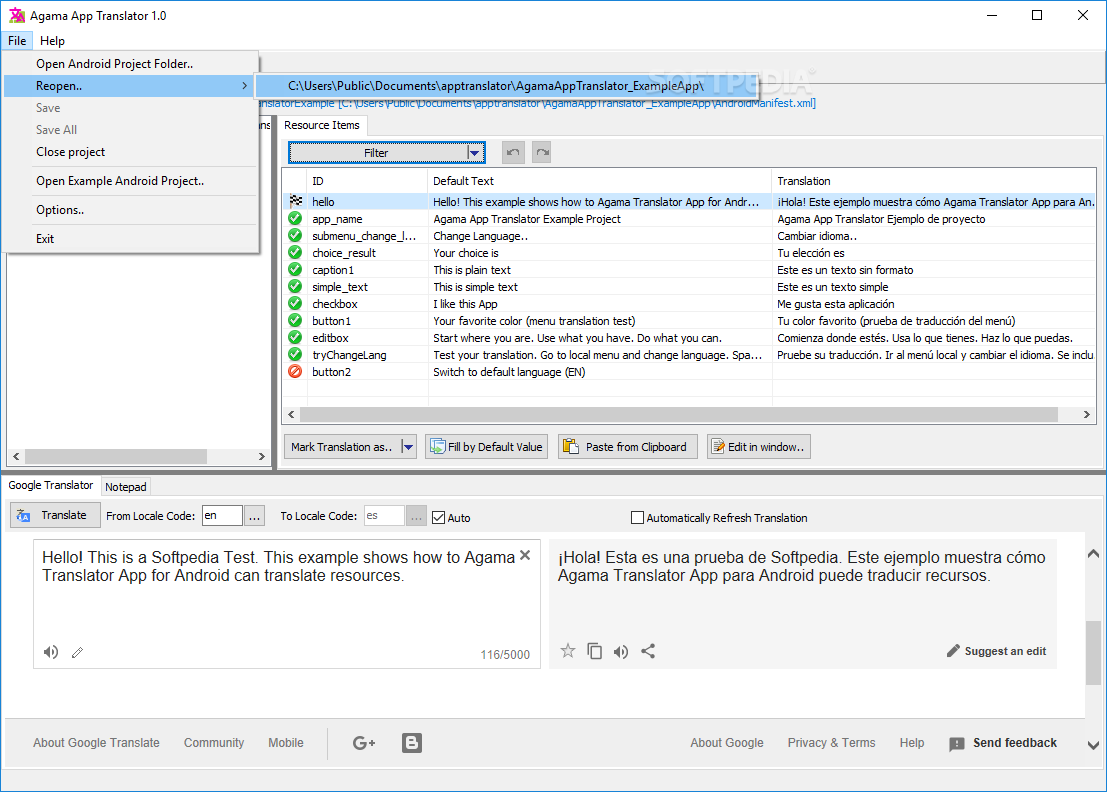Open the Community footer link
1107x792 pixels.
coord(214,743)
